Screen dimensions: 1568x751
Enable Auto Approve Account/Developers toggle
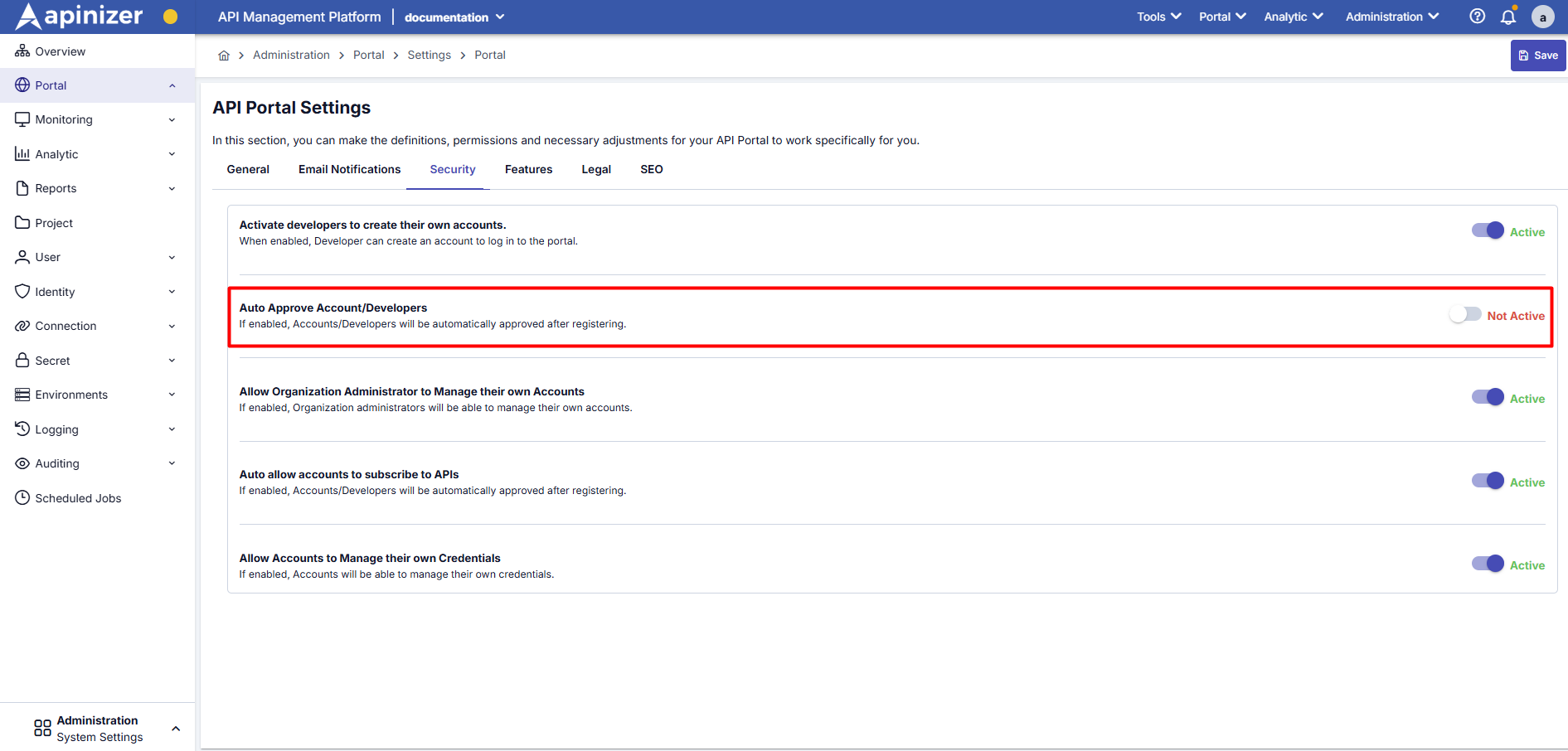1465,314
